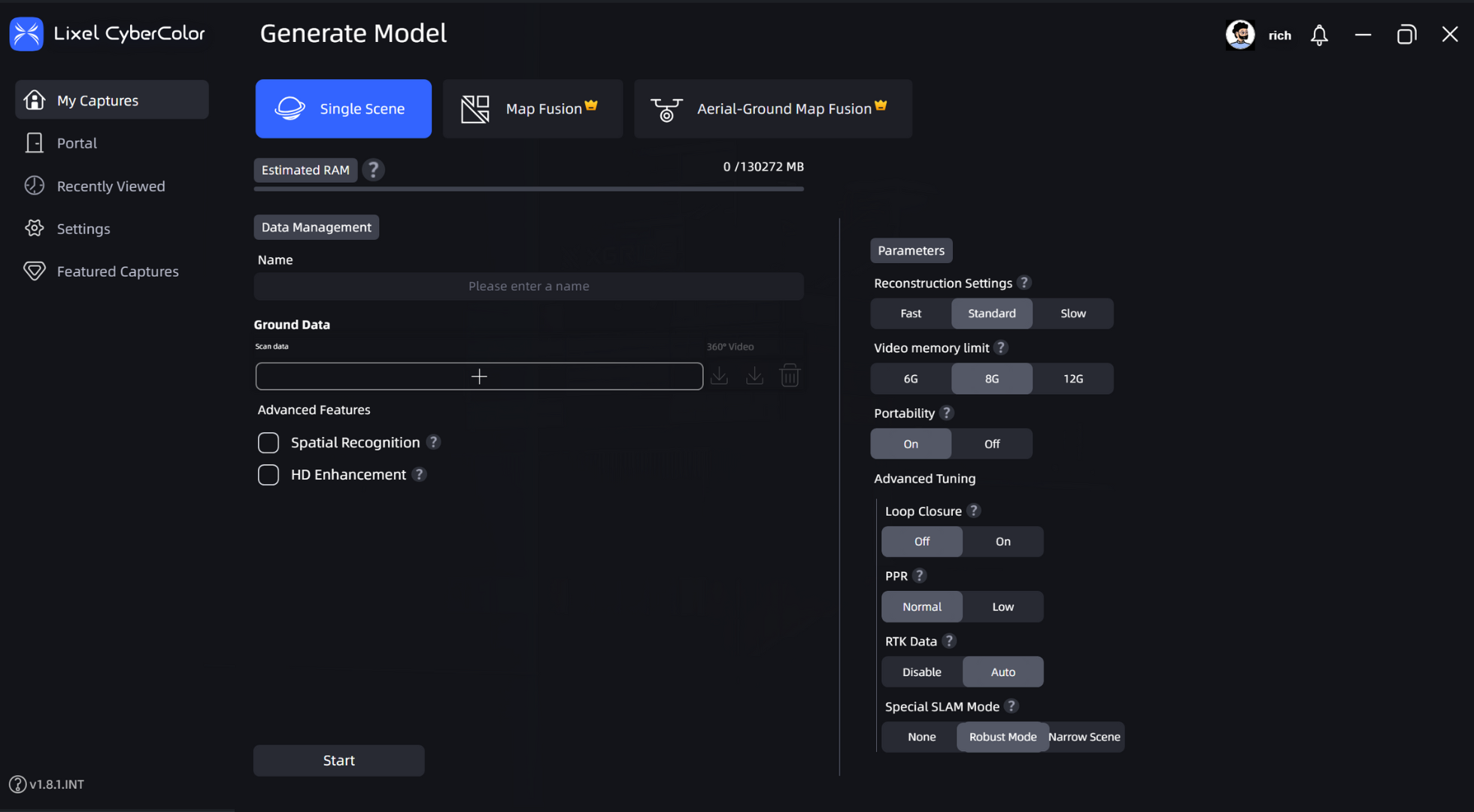
Task: Click the Lixel CyberColor logo icon
Action: tap(26, 34)
